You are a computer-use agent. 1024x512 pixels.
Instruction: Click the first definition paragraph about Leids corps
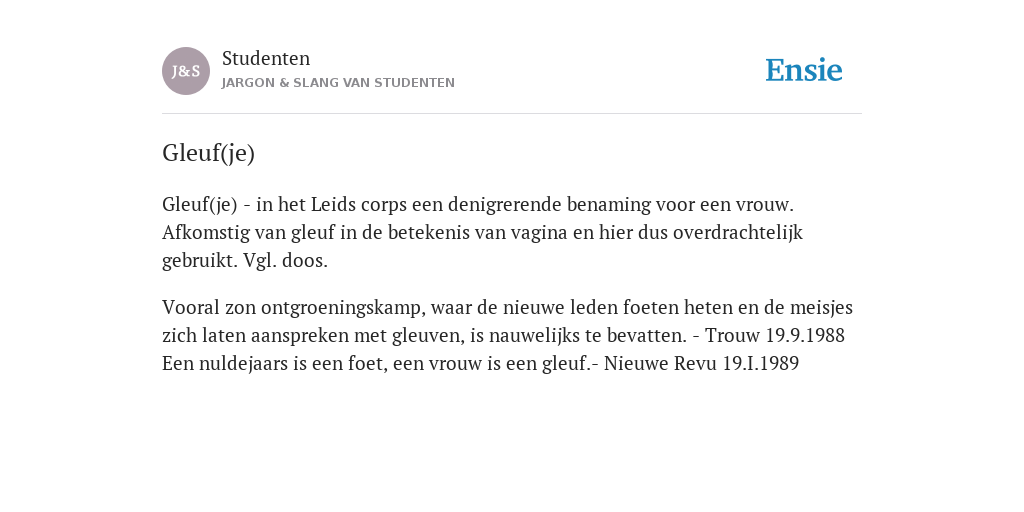(483, 232)
